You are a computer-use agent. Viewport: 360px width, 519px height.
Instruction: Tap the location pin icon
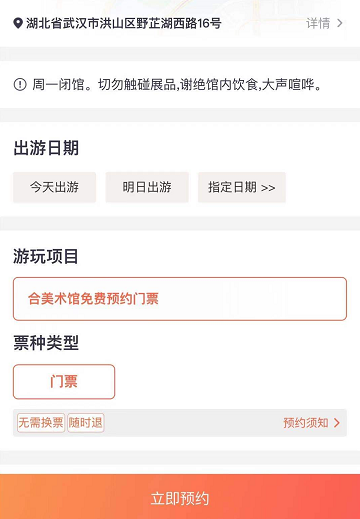point(18,24)
